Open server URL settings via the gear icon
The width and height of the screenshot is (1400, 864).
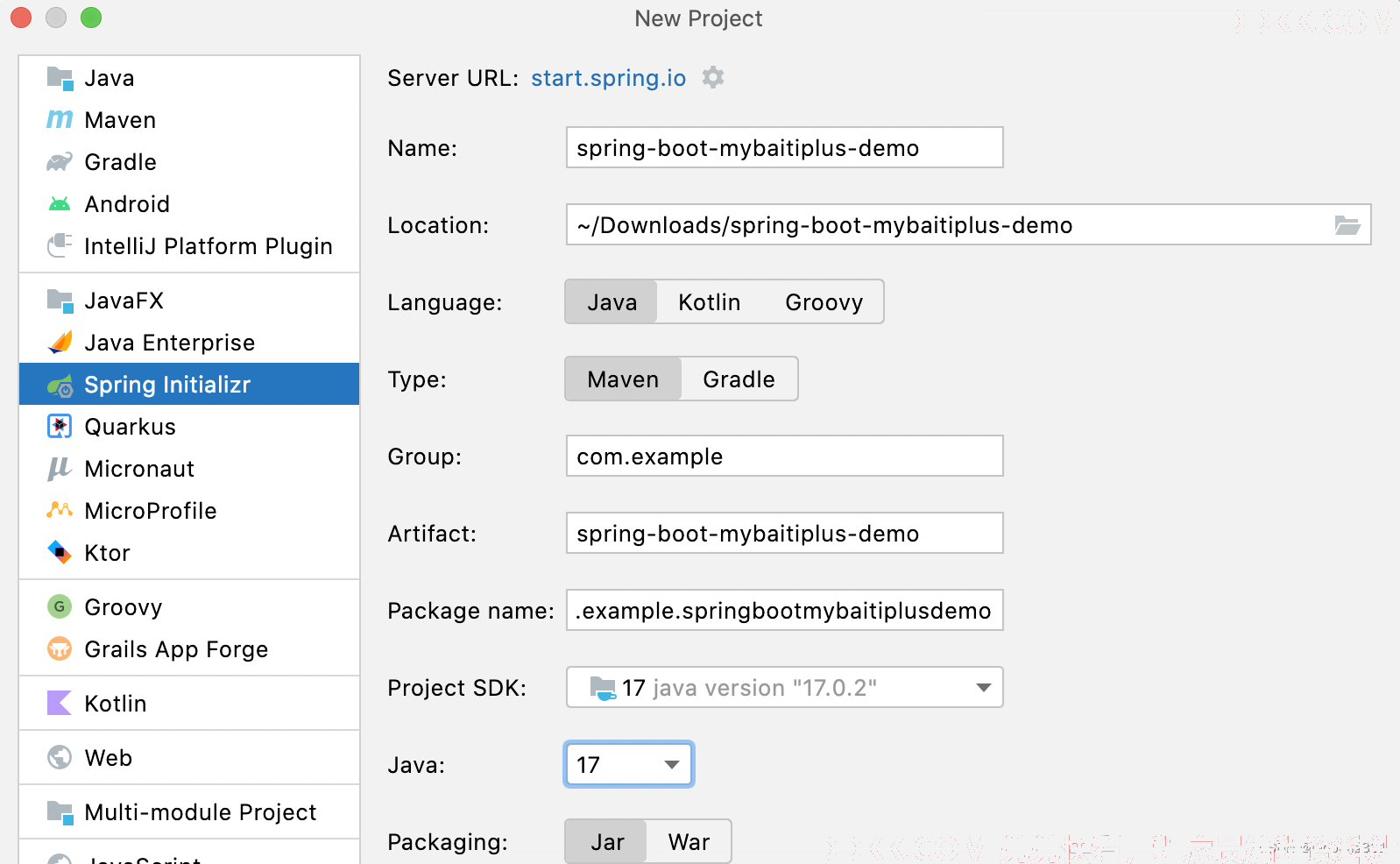[713, 77]
